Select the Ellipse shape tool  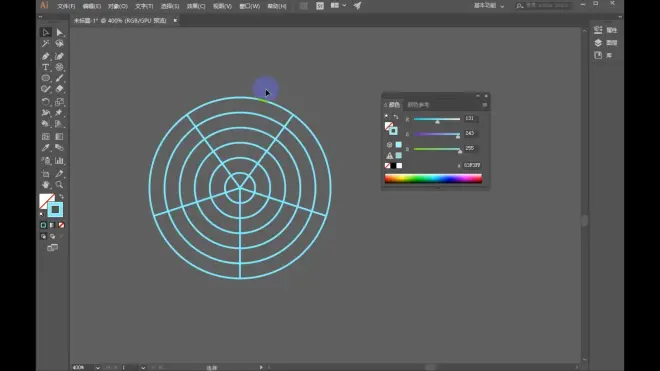(45, 78)
